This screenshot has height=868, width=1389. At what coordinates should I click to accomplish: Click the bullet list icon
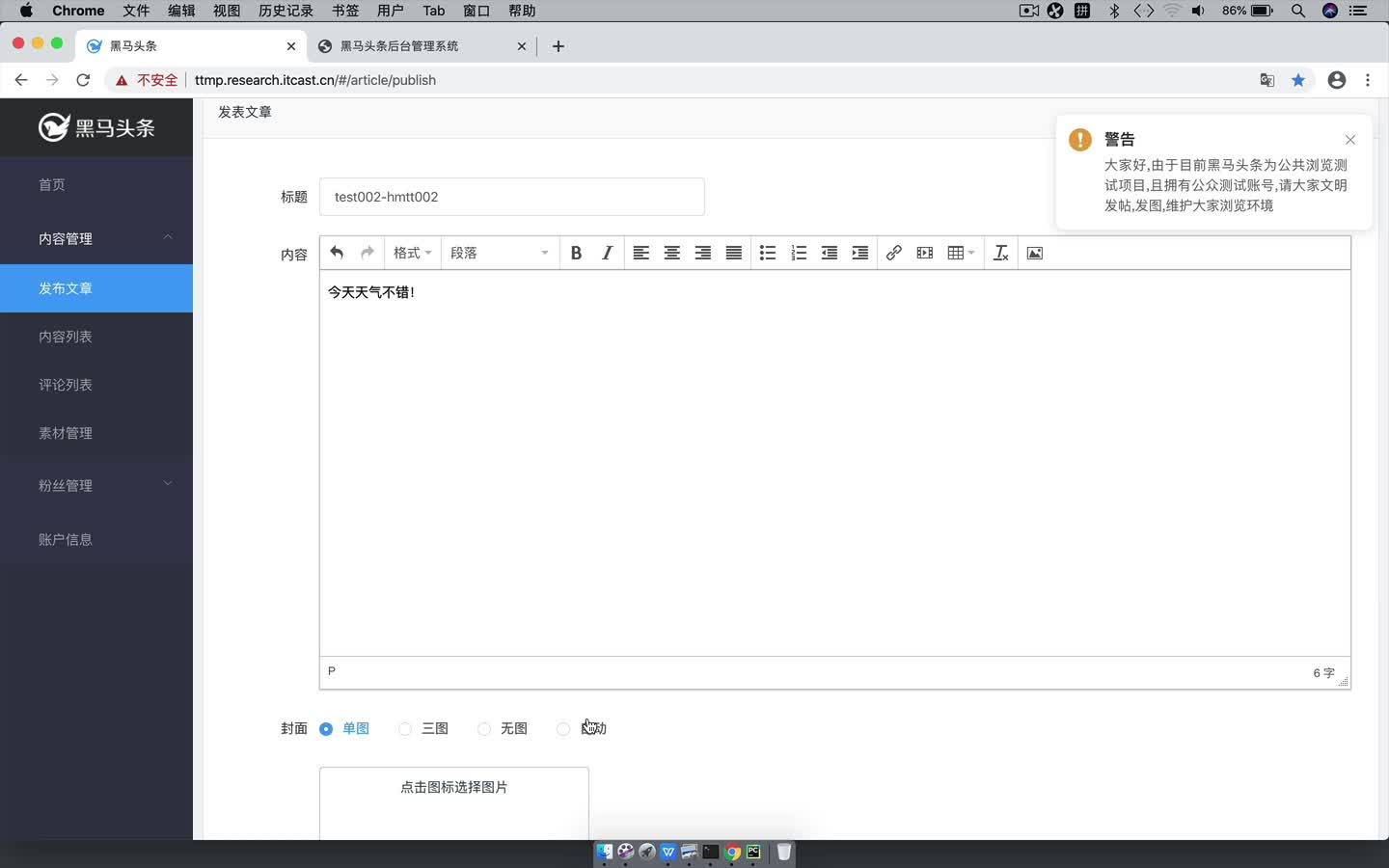(767, 253)
